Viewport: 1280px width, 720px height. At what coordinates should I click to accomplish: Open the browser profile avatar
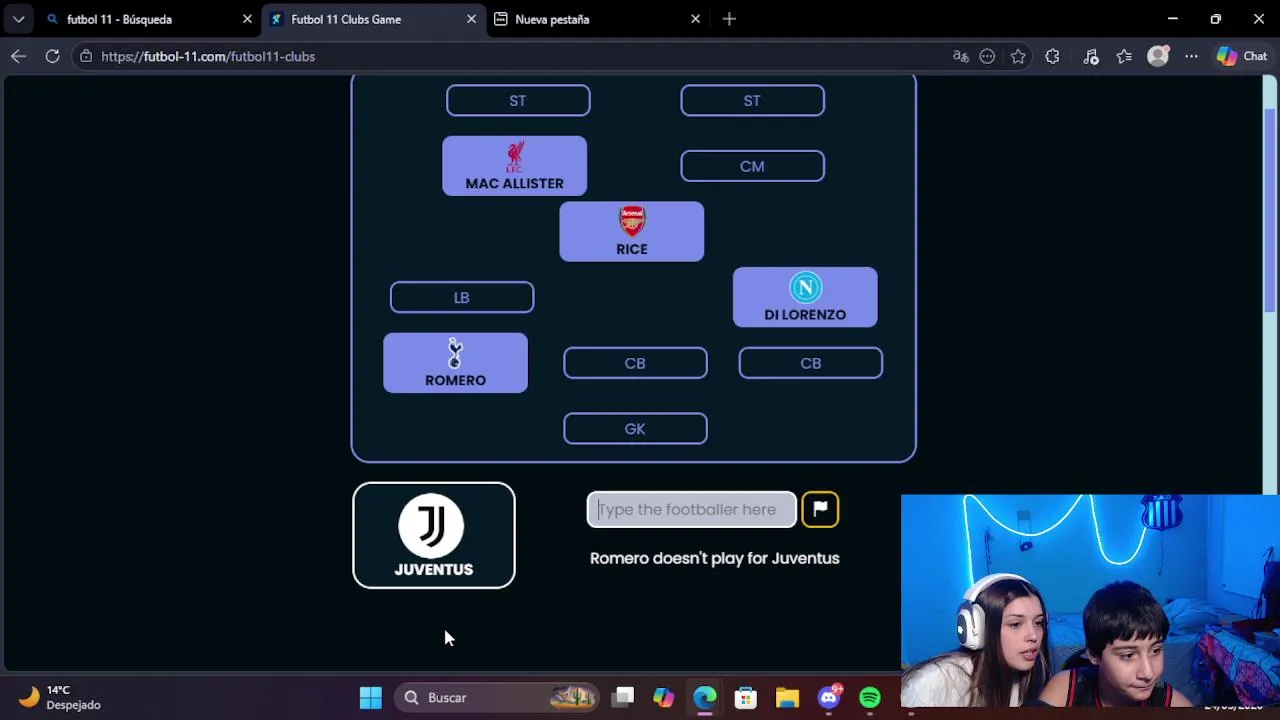click(1158, 56)
